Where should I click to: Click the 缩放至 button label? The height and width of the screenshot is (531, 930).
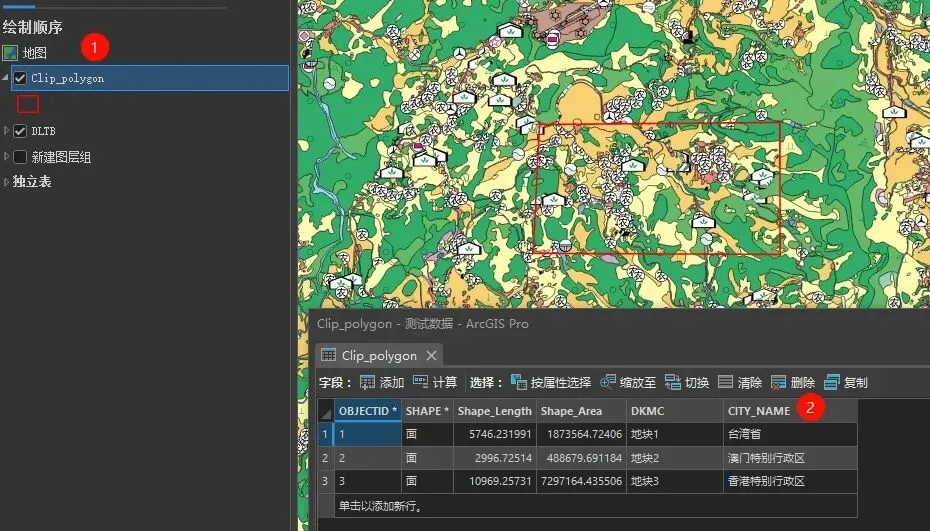click(638, 383)
